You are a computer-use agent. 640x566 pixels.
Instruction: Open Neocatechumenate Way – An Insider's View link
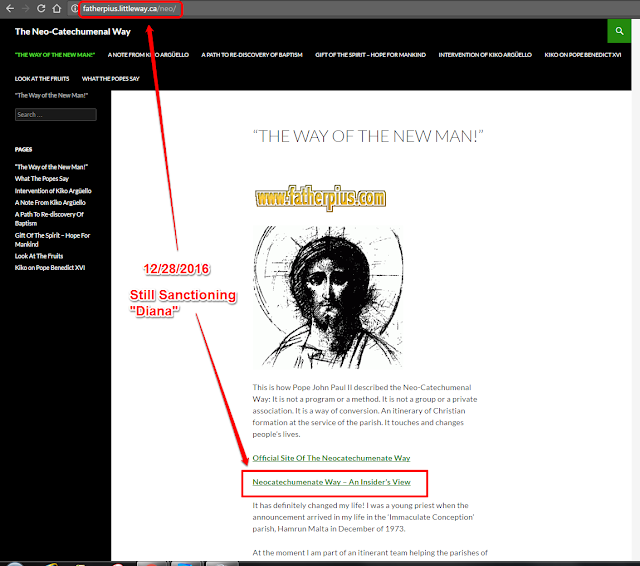(331, 482)
